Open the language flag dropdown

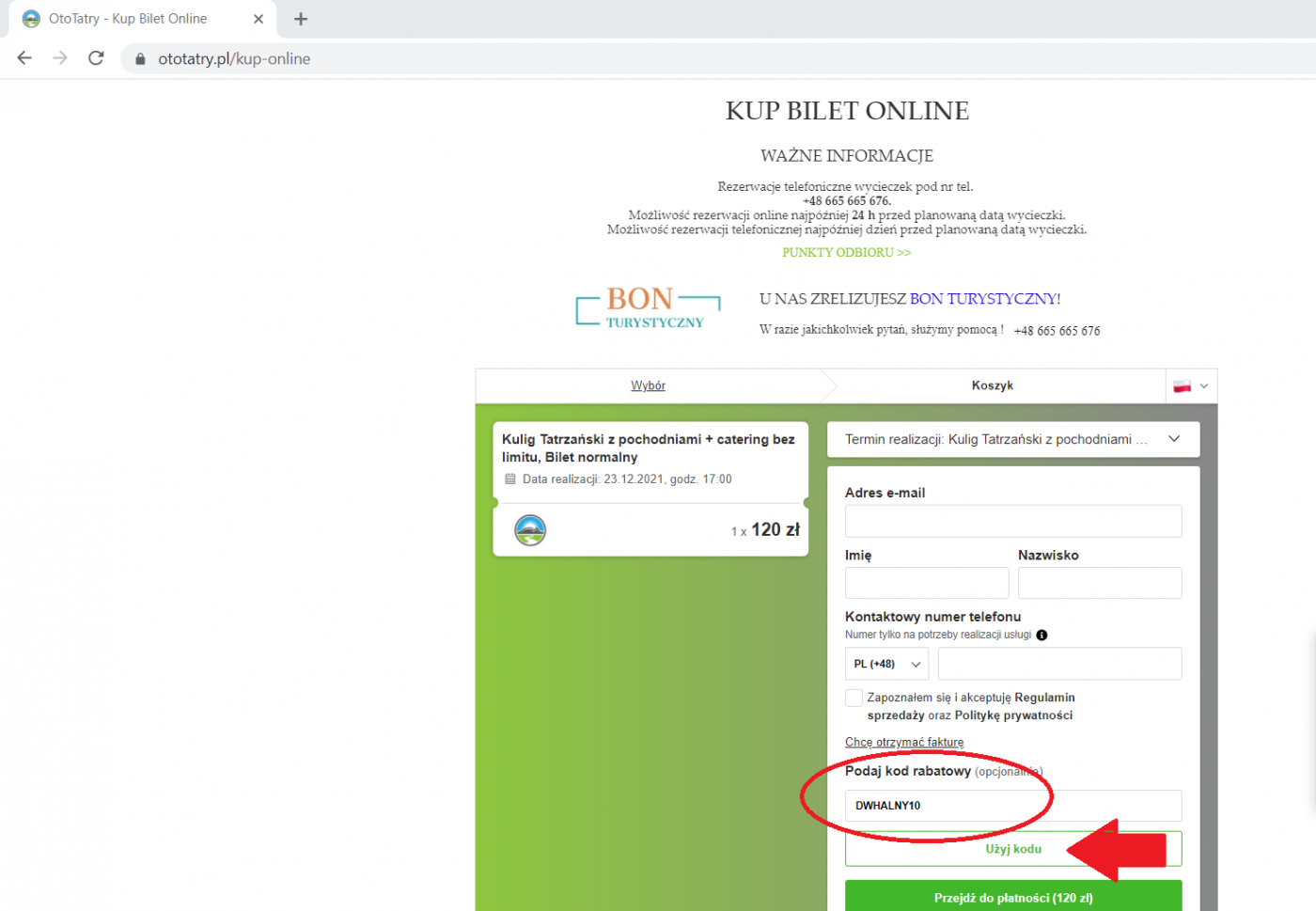(1191, 385)
